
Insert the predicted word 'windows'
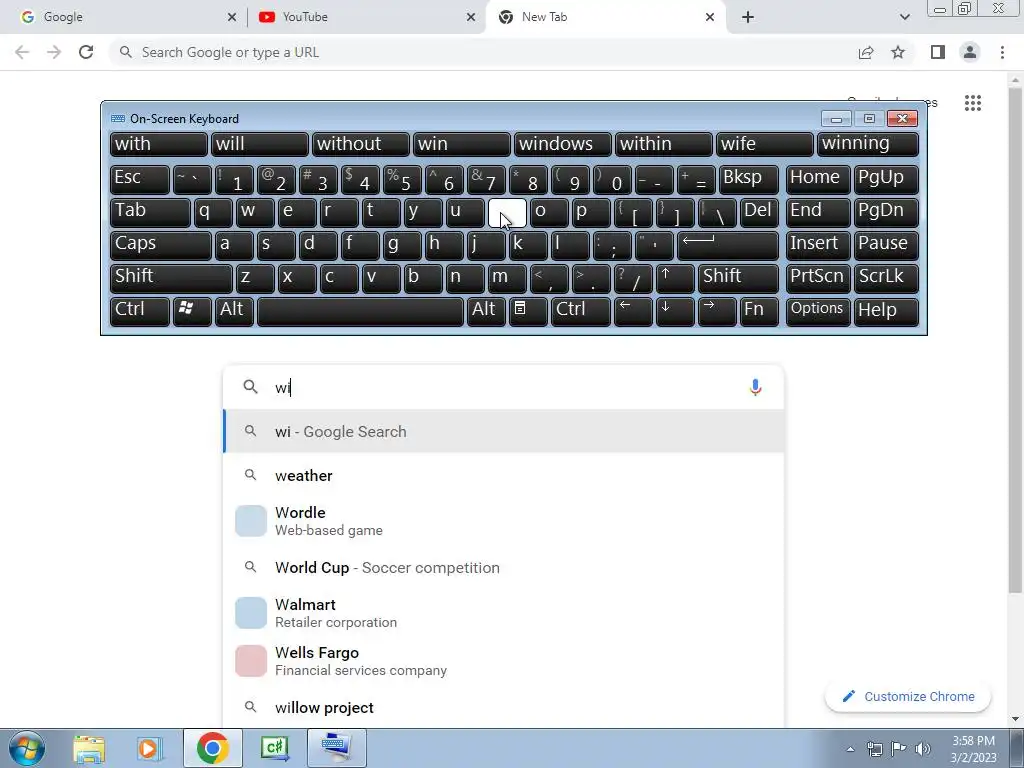click(x=562, y=144)
